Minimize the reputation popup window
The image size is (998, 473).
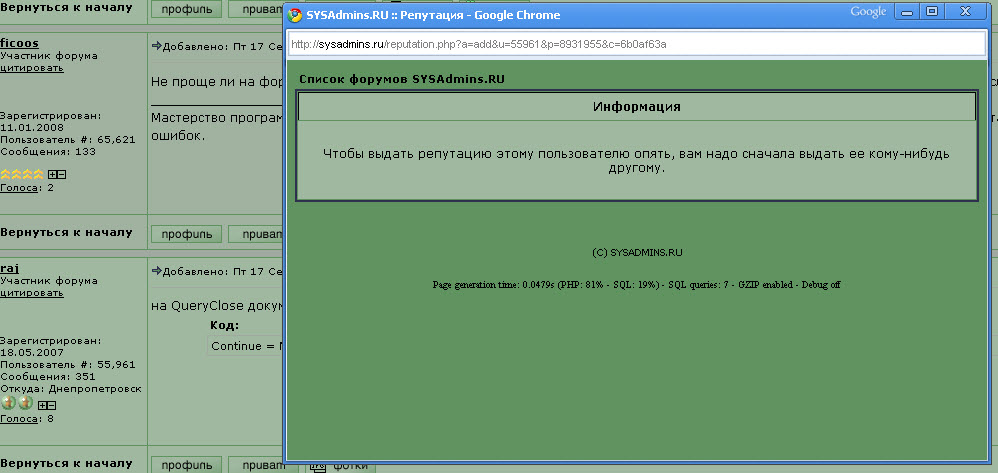tap(906, 11)
